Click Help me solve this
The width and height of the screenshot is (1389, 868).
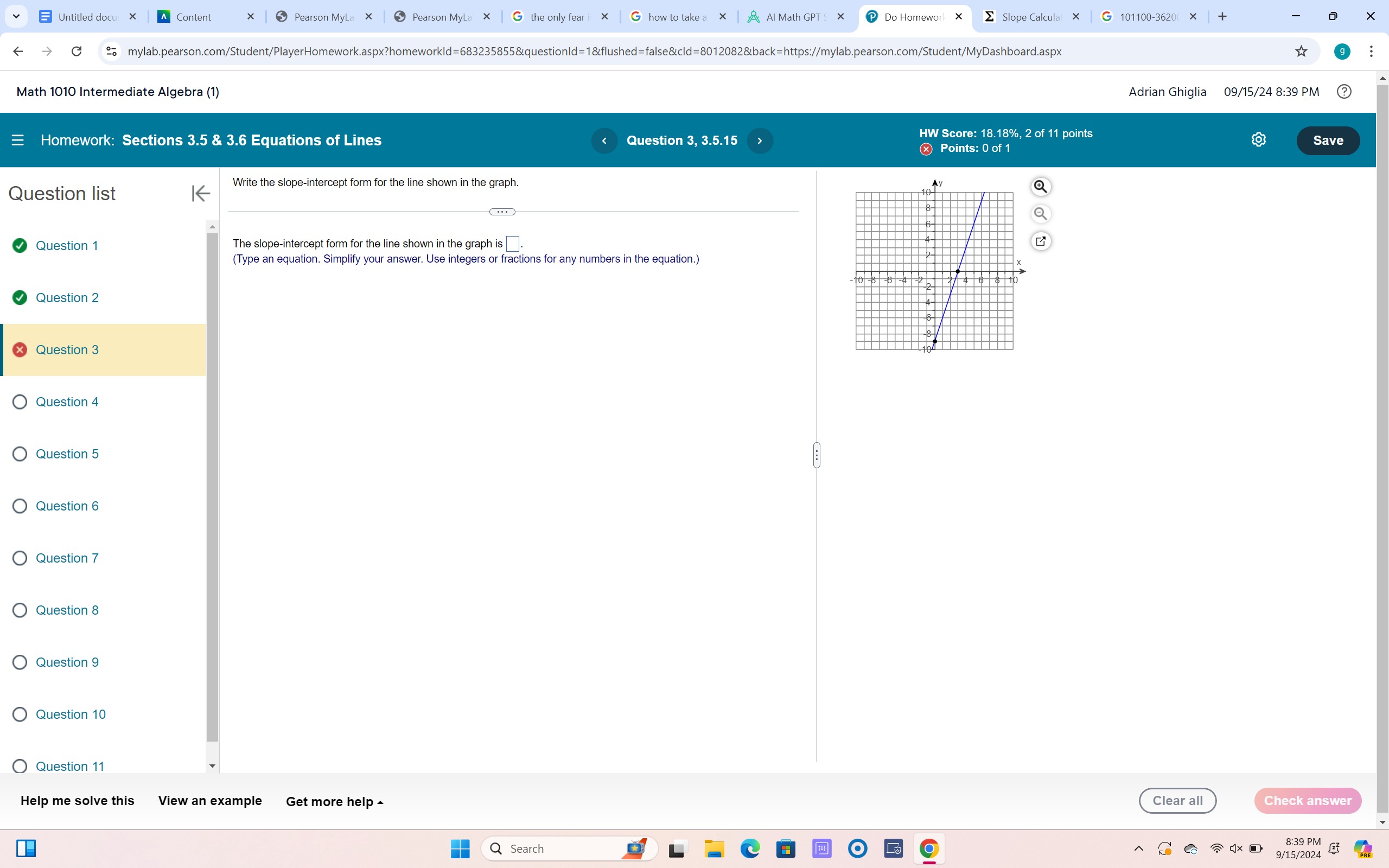pyautogui.click(x=78, y=801)
